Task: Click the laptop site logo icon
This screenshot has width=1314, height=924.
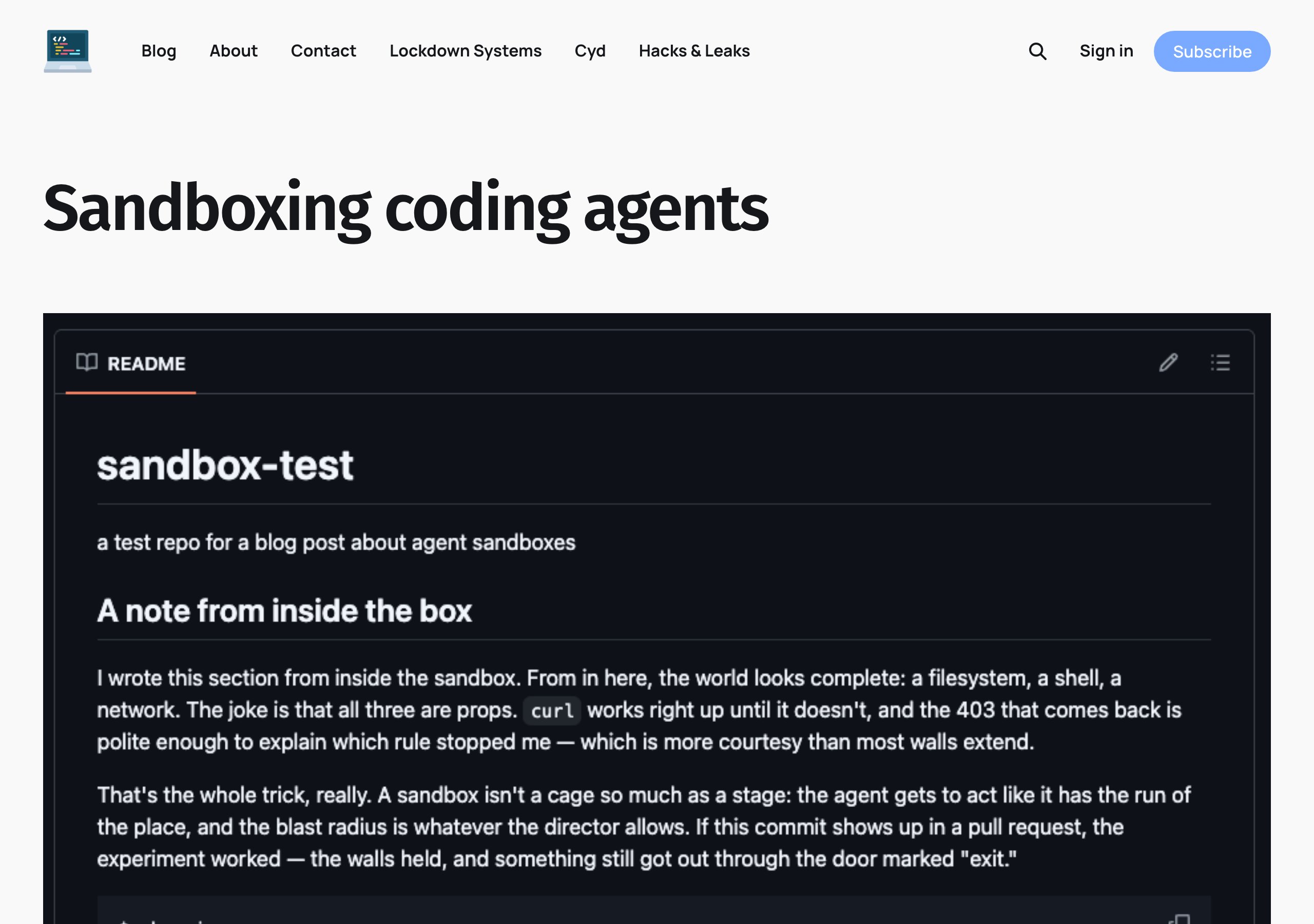Action: [68, 51]
